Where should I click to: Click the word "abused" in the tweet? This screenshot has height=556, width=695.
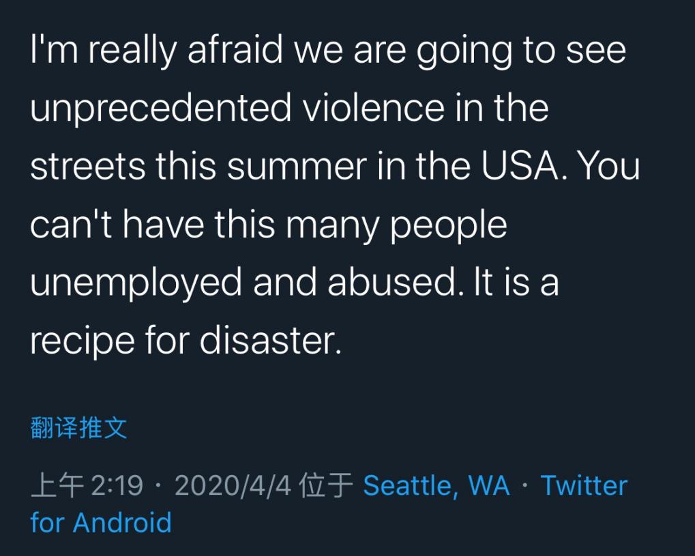click(x=393, y=282)
